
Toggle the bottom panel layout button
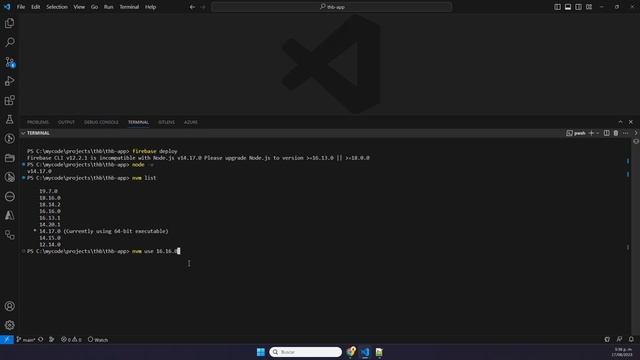click(x=568, y=7)
